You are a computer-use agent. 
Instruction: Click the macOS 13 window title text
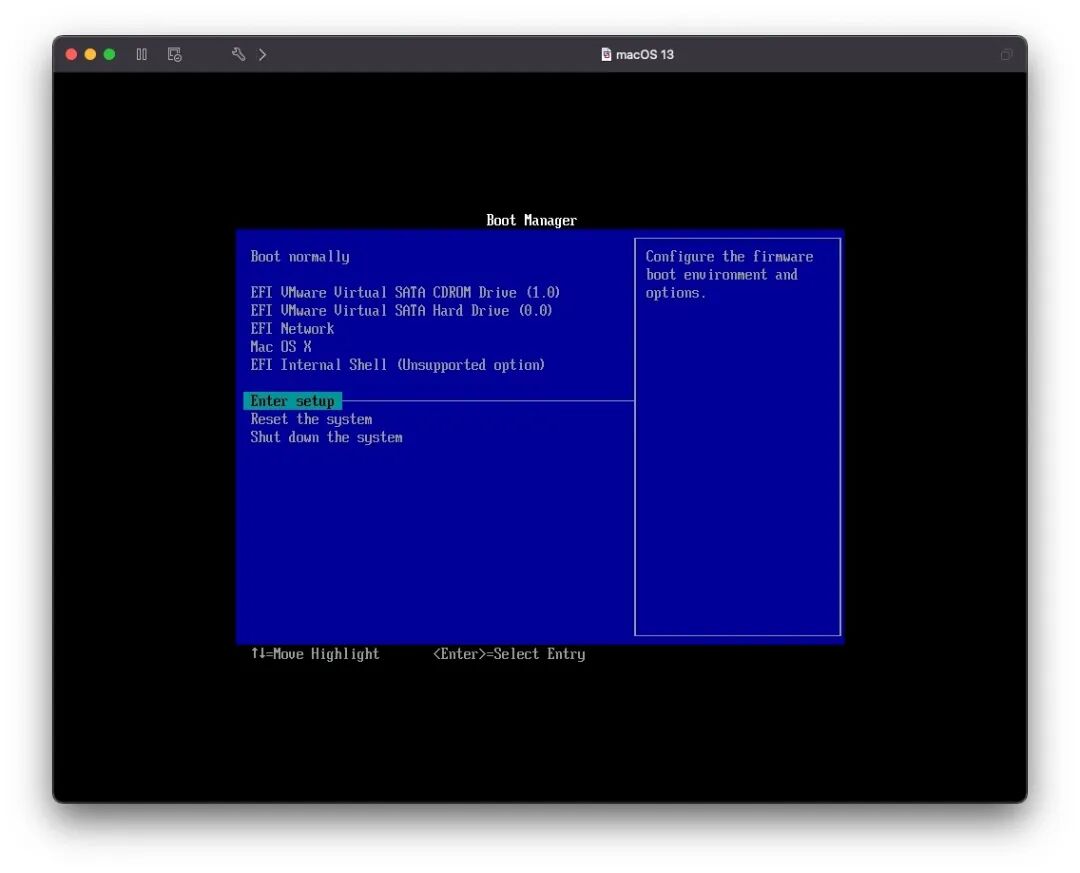tap(645, 54)
